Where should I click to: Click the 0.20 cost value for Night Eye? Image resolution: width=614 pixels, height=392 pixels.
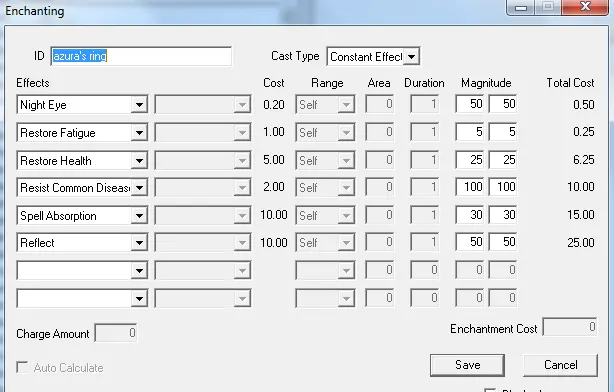point(274,105)
